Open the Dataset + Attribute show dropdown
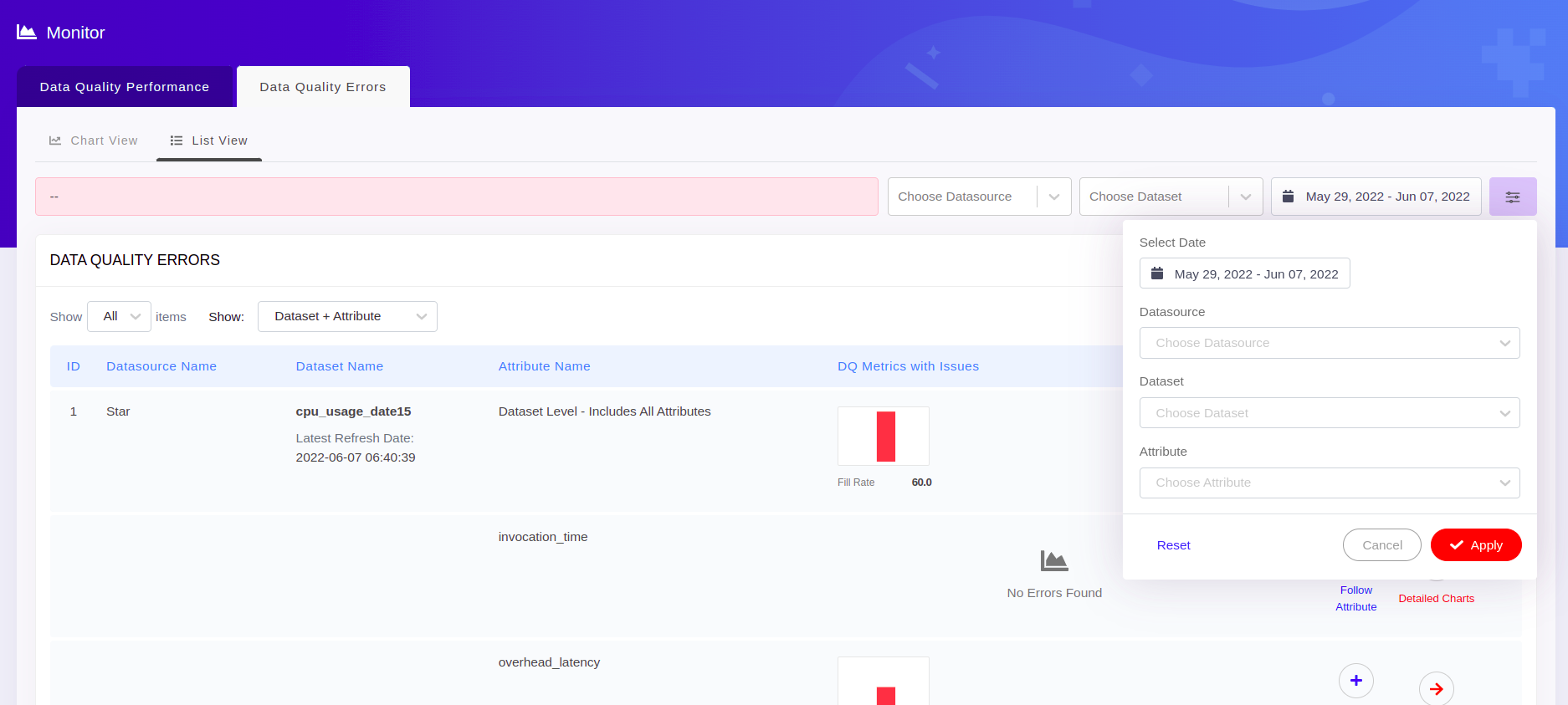 tap(347, 316)
